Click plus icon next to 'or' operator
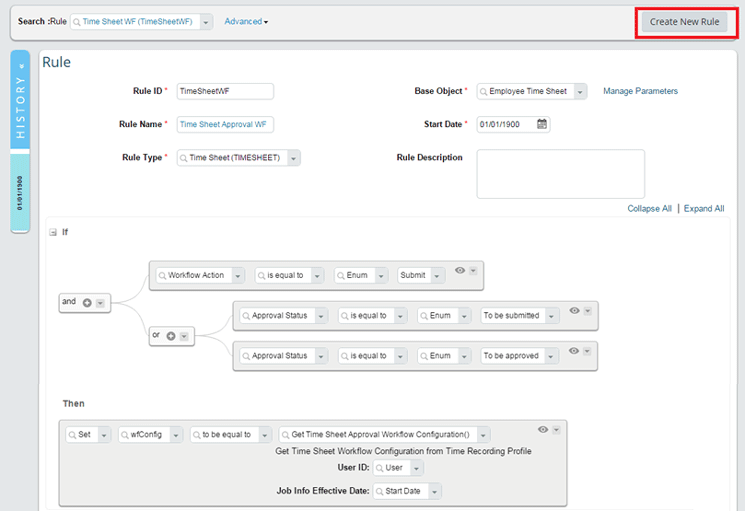Screen dimensions: 745x511 pyautogui.click(x=171, y=336)
